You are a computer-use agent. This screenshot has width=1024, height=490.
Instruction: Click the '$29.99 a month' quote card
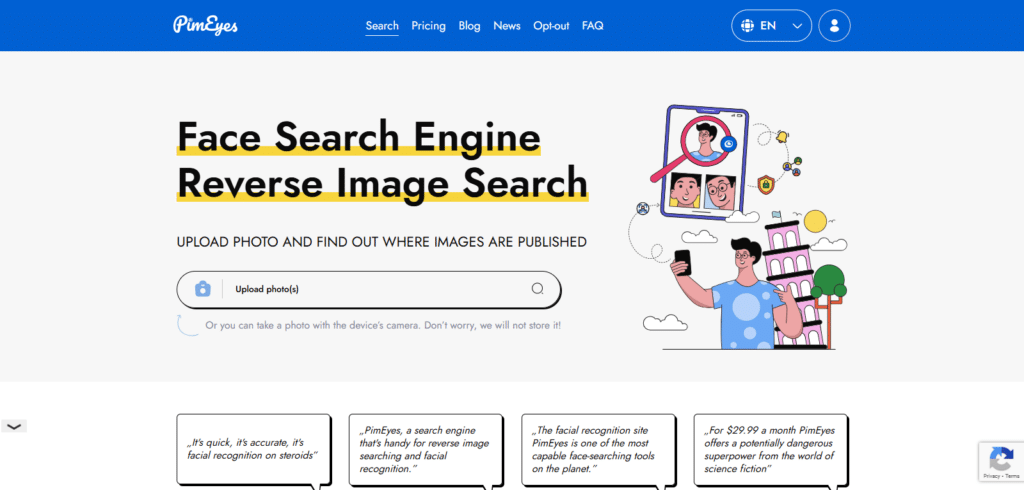[x=771, y=449]
